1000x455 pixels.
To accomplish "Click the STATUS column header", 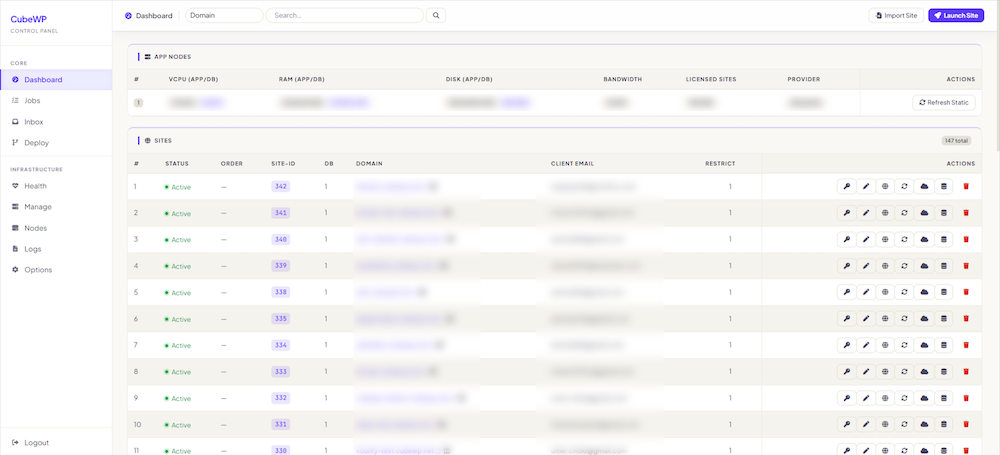I will (177, 163).
